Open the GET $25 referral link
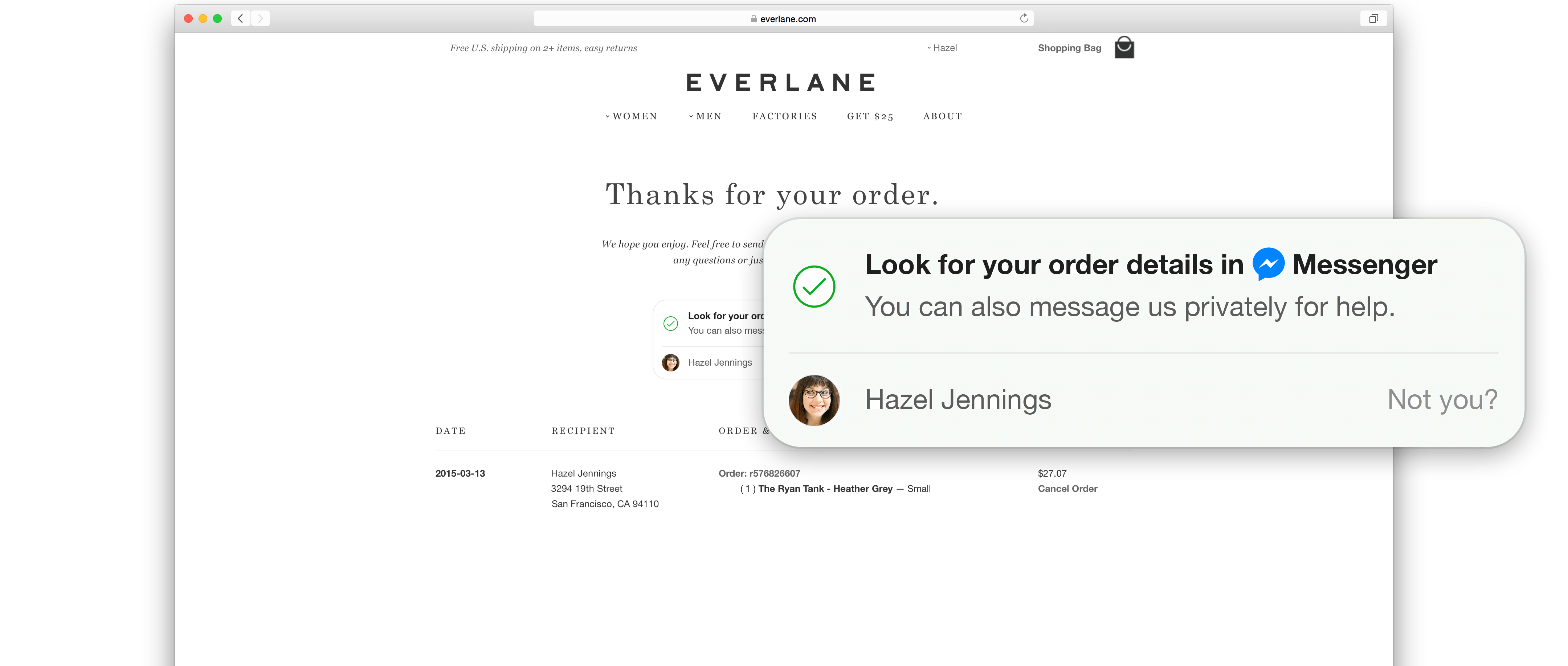1568x666 pixels. (870, 116)
